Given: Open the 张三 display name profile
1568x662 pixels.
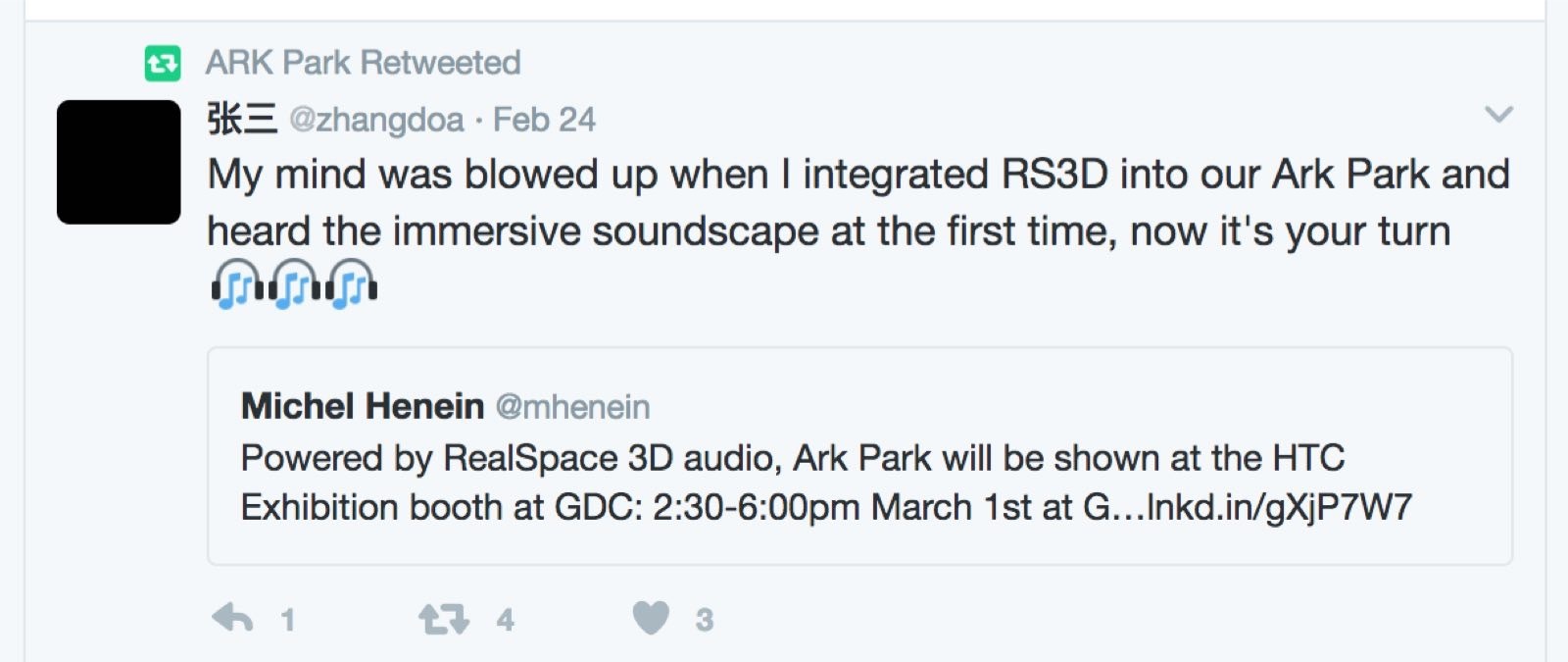Looking at the screenshot, I should 242,120.
